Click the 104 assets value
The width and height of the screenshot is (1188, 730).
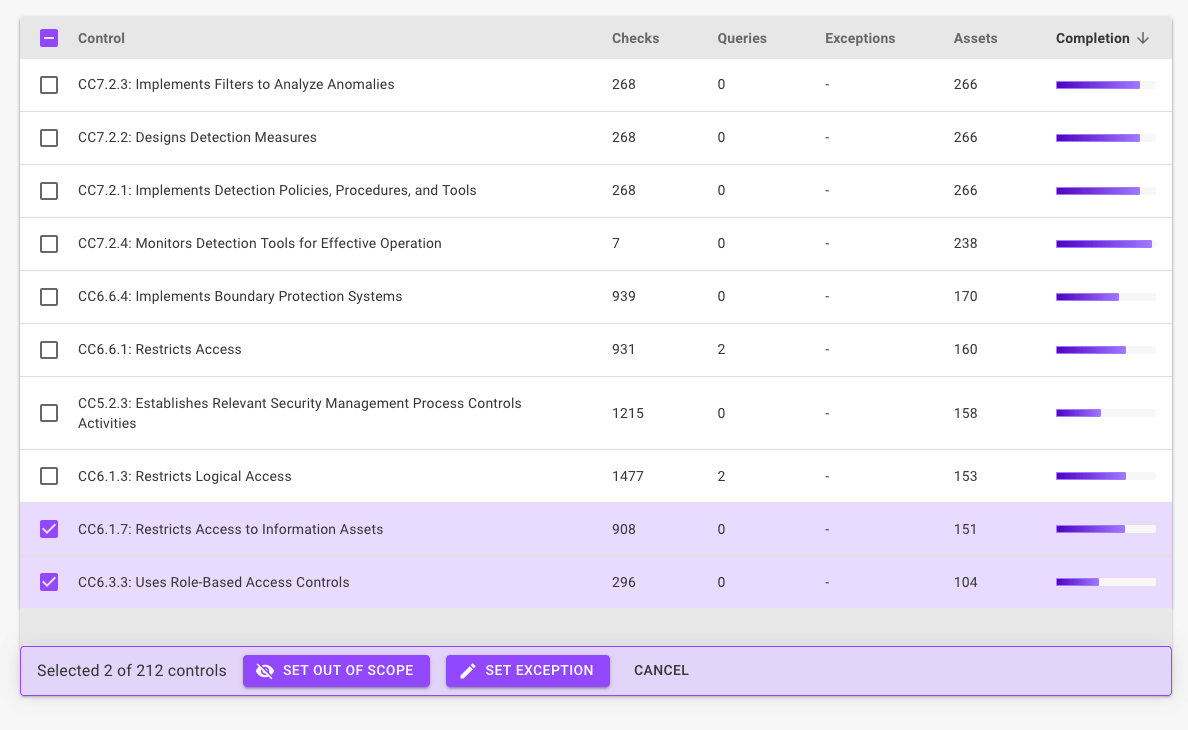point(965,582)
